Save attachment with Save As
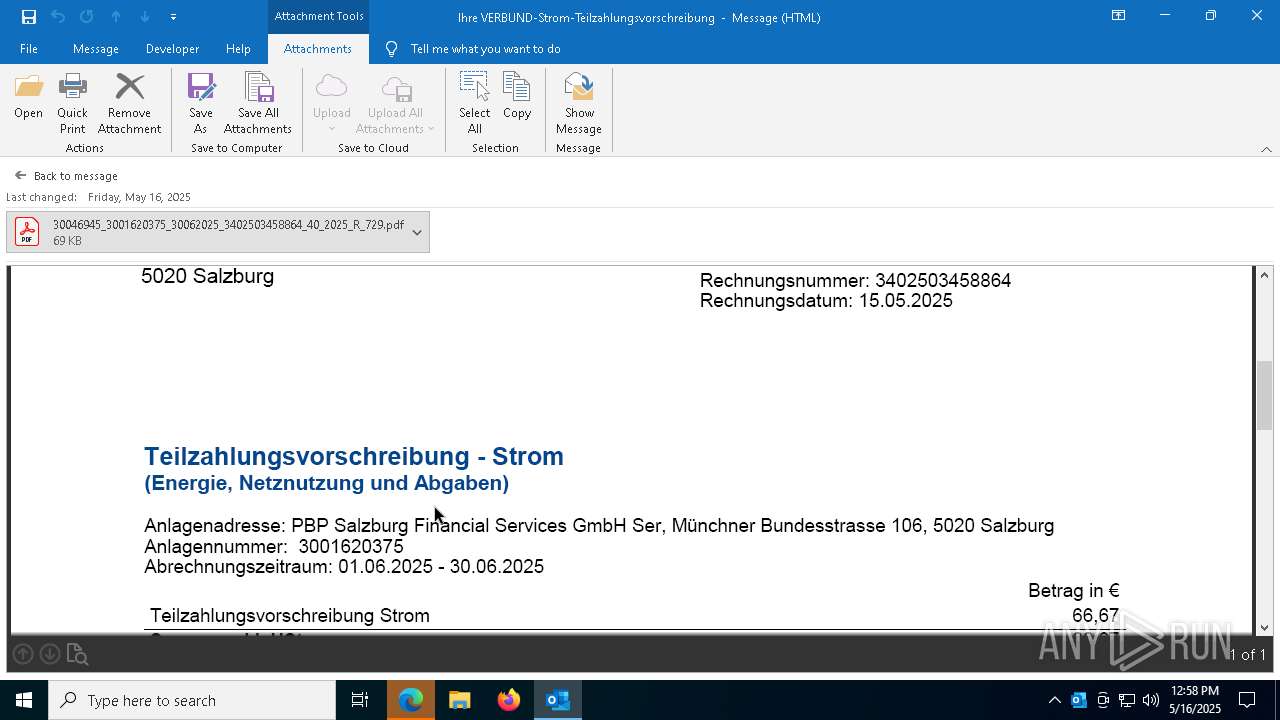 [x=200, y=104]
